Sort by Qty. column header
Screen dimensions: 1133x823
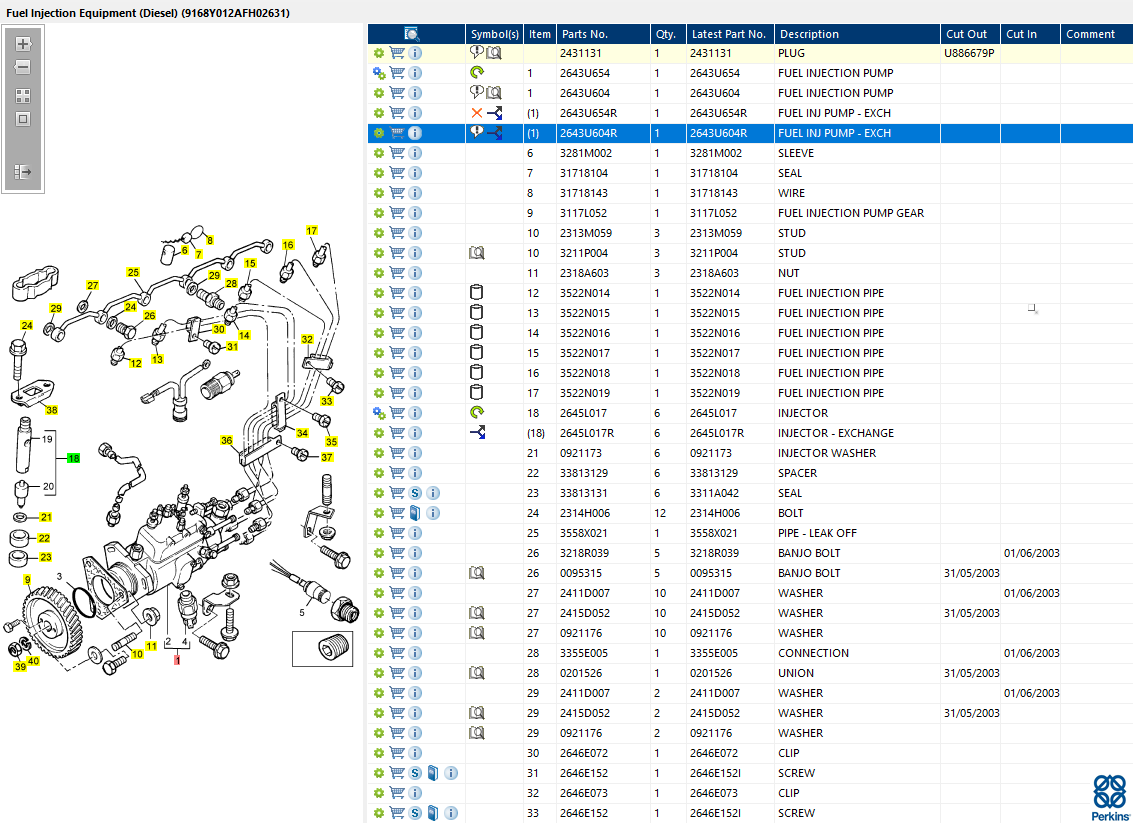[x=668, y=34]
